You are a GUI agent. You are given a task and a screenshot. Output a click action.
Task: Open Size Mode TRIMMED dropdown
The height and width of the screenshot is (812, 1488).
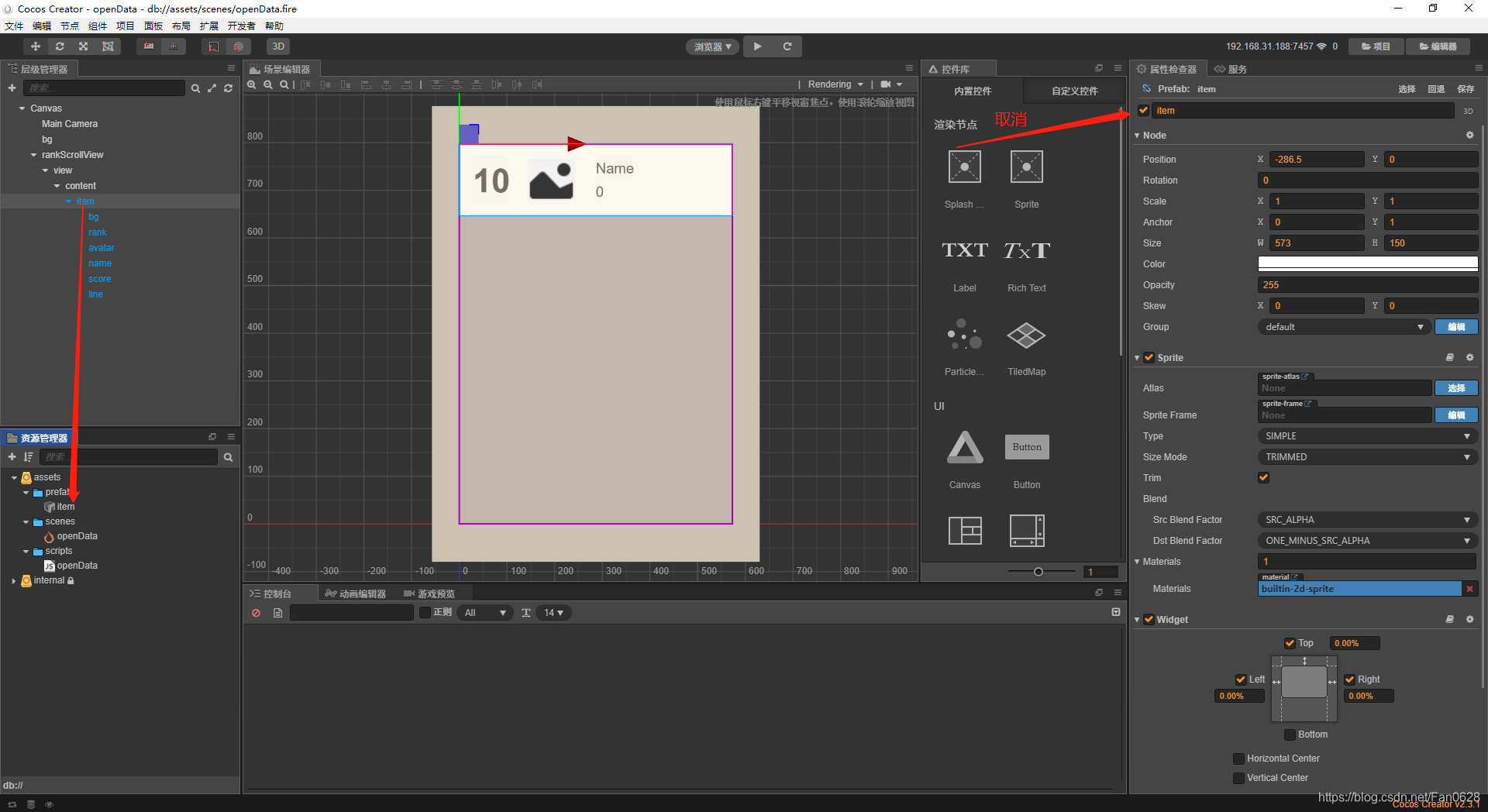coord(1368,457)
